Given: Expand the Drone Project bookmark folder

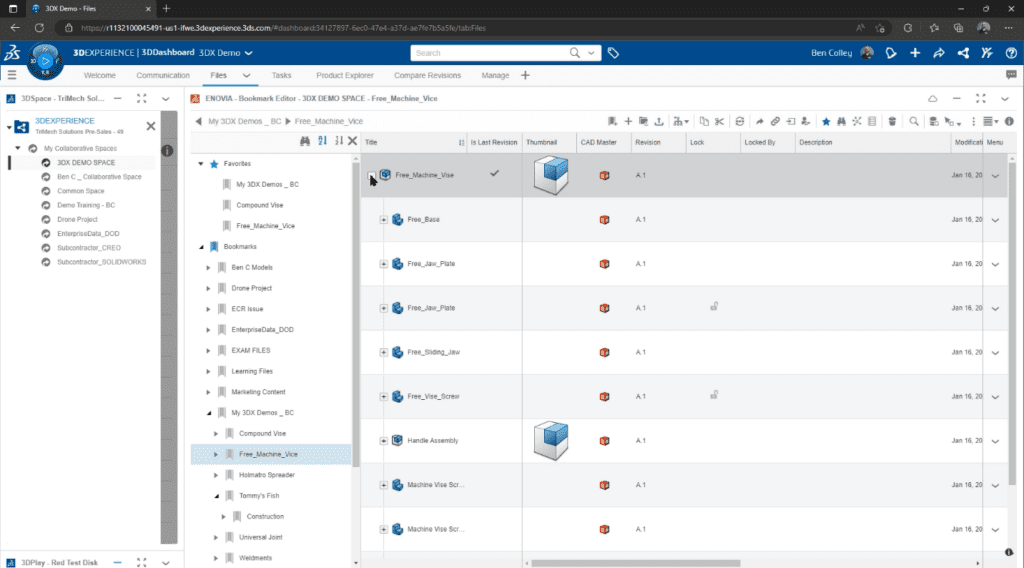Looking at the screenshot, I should click(x=208, y=288).
